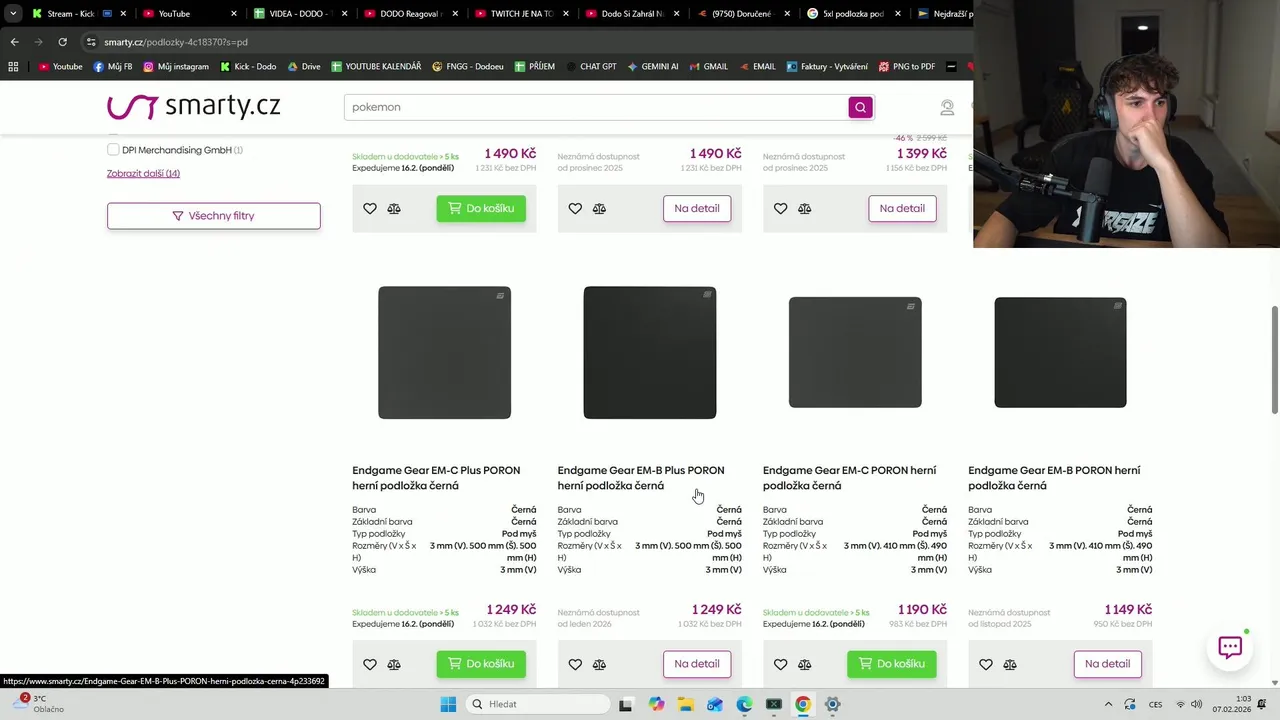Add EM-C PORON Do košíku
Screen dimensions: 1280x720
point(892,664)
